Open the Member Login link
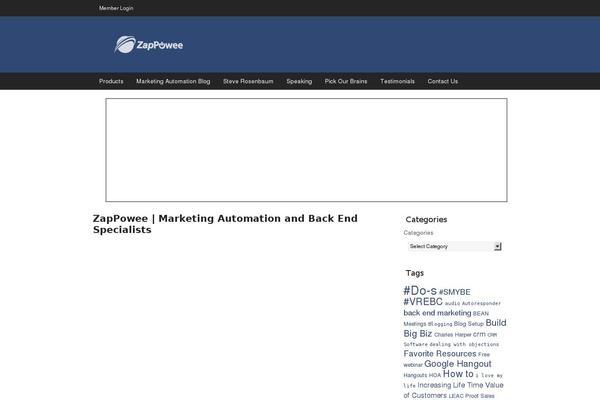 (116, 8)
